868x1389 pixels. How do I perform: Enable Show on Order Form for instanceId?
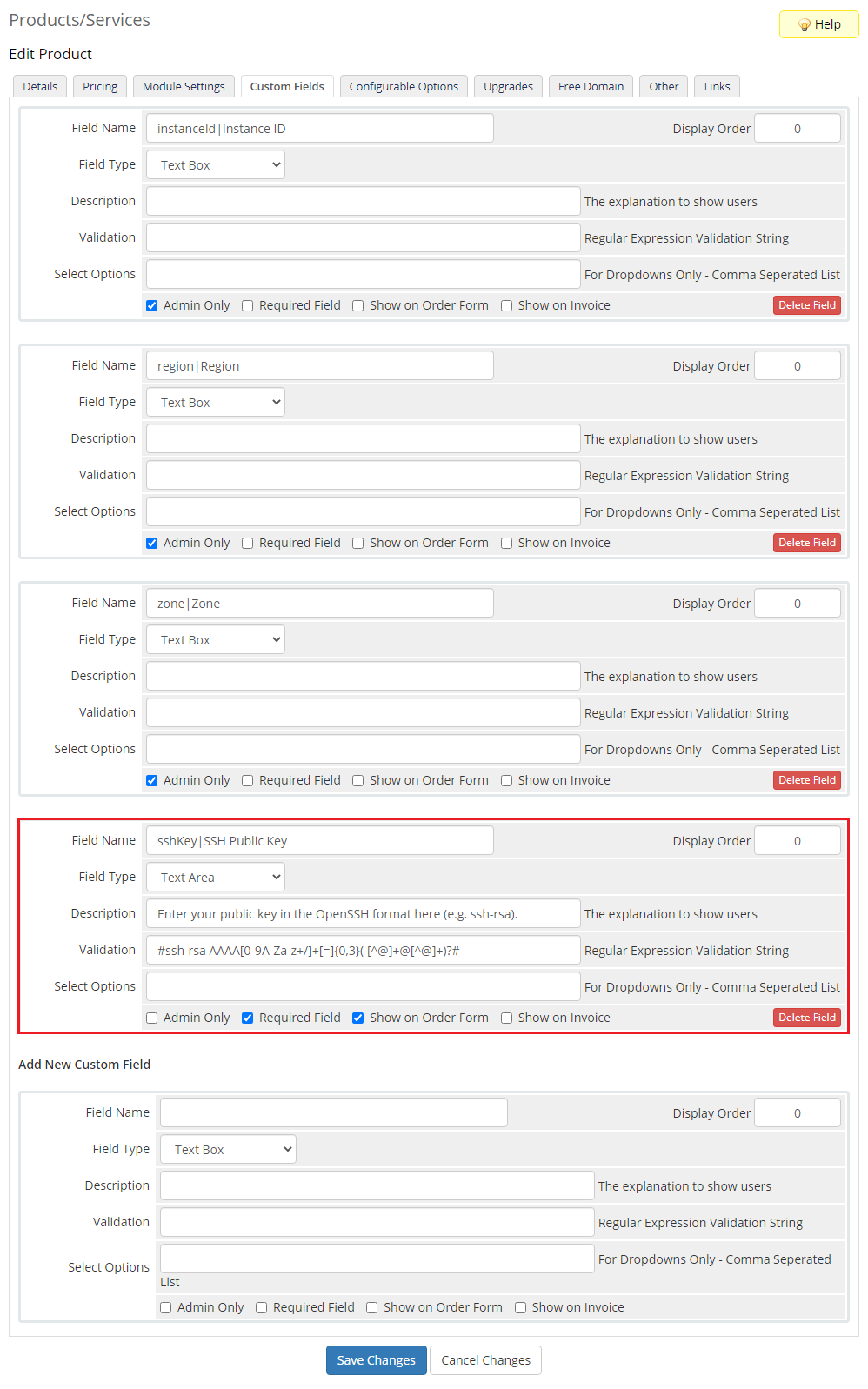pyautogui.click(x=358, y=305)
